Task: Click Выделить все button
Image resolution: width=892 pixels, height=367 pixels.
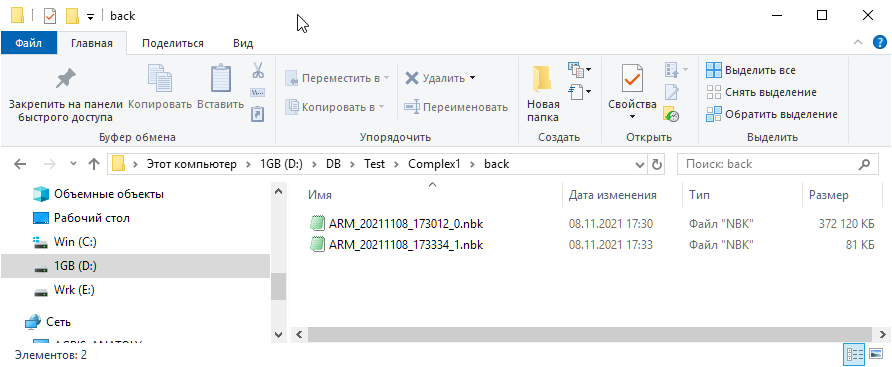Action: (750, 71)
